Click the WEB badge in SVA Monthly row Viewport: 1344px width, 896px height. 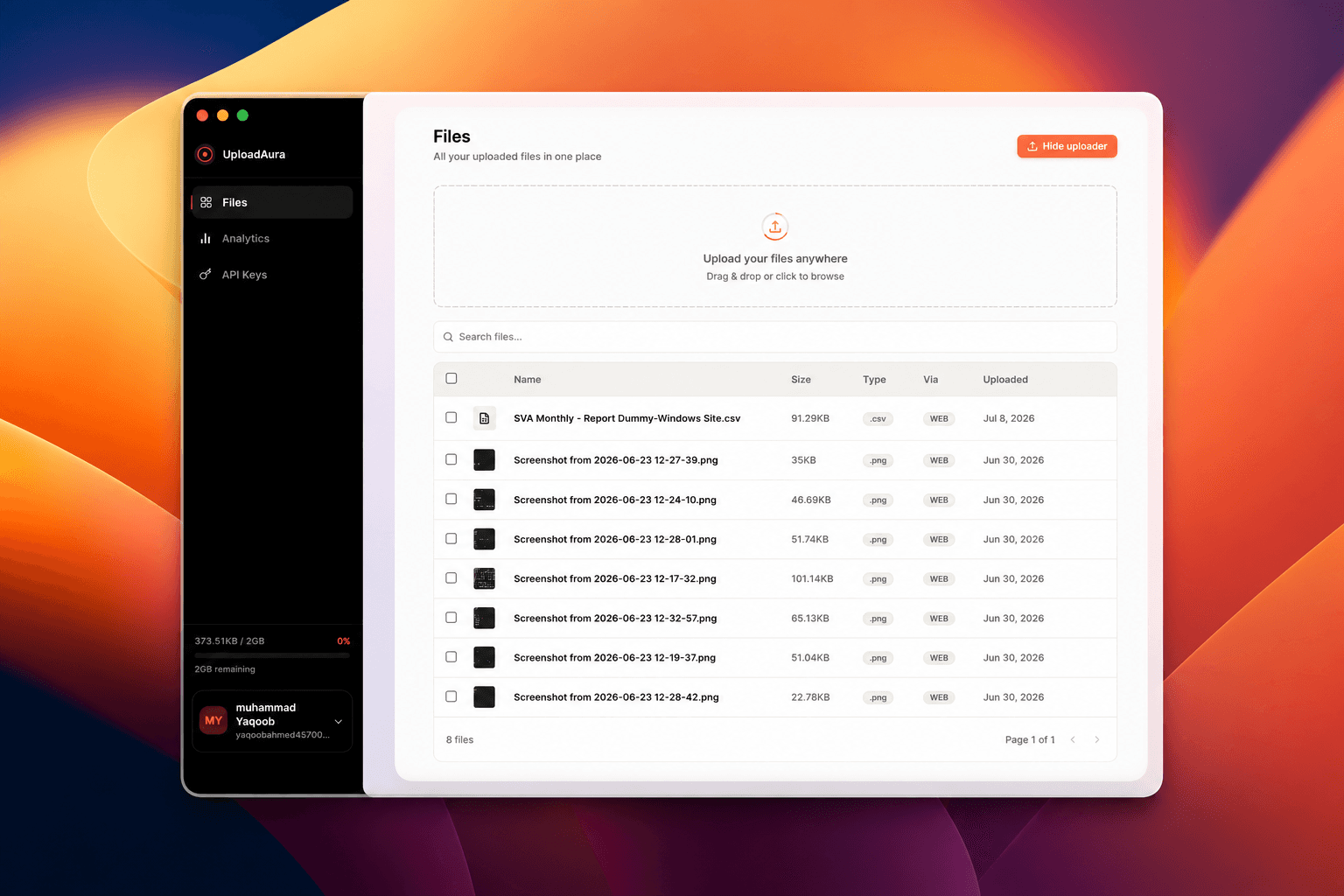pos(939,419)
